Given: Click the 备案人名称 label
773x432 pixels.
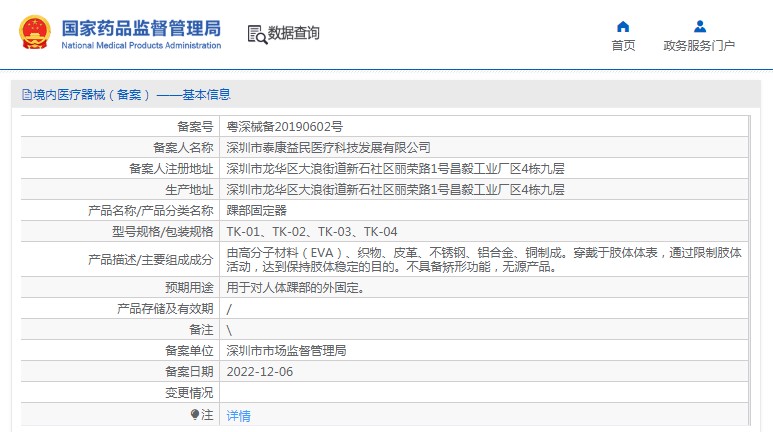Looking at the screenshot, I should coord(183,147).
